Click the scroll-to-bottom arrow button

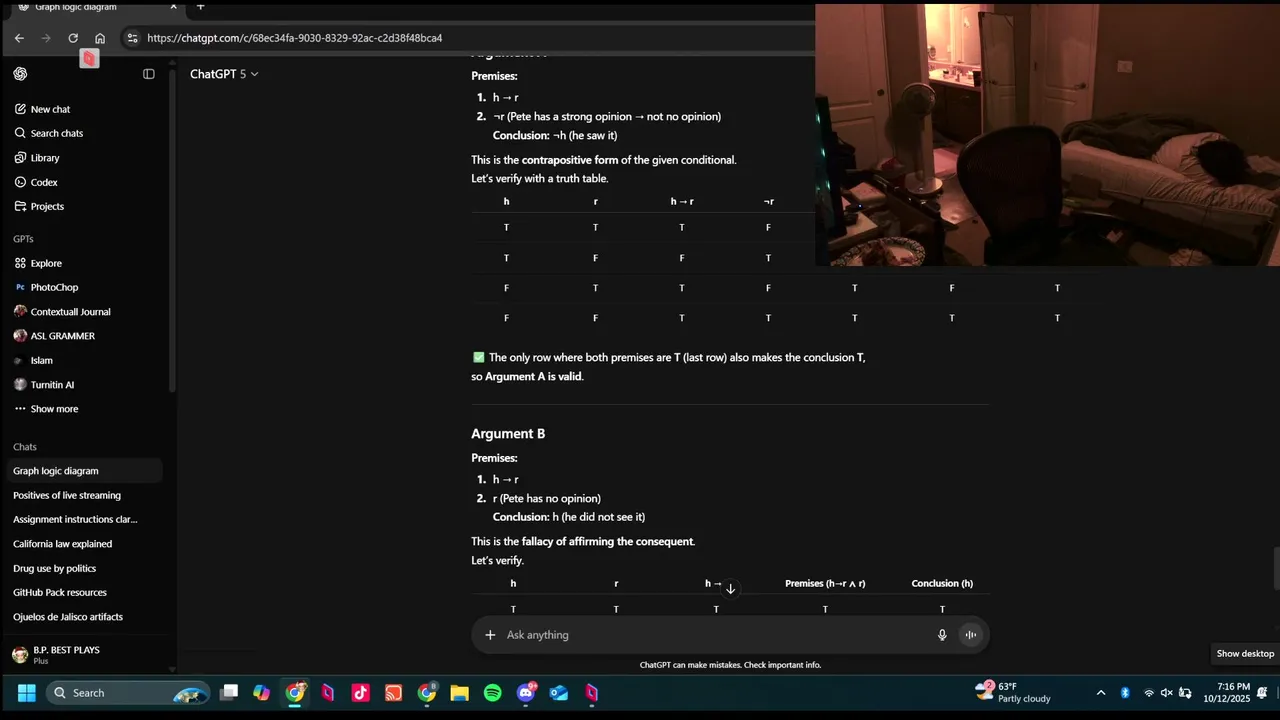tap(730, 589)
